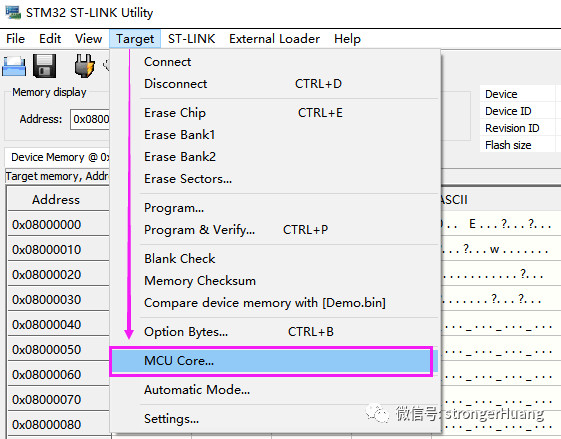Open the View menu
This screenshot has height=439, width=561.
[88, 39]
